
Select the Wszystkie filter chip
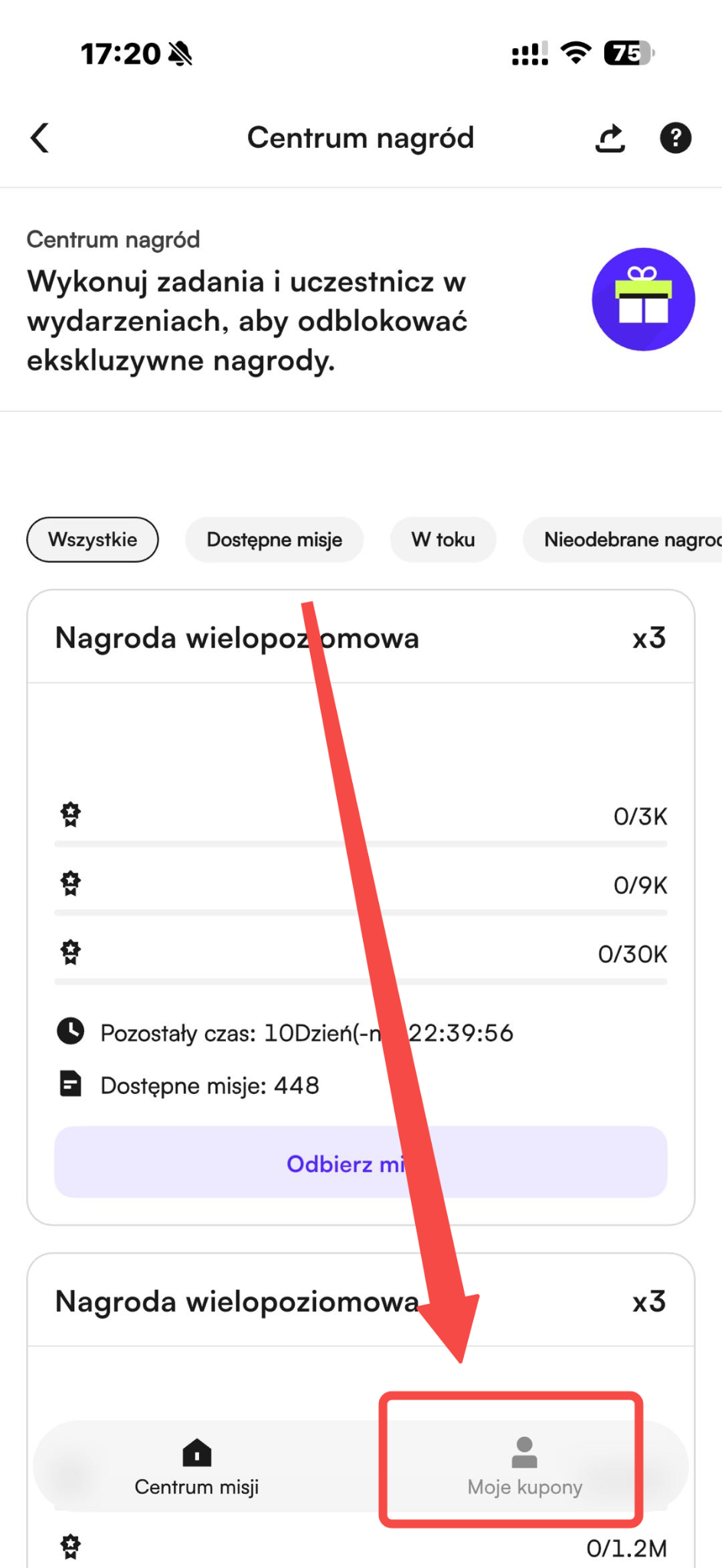tap(93, 540)
